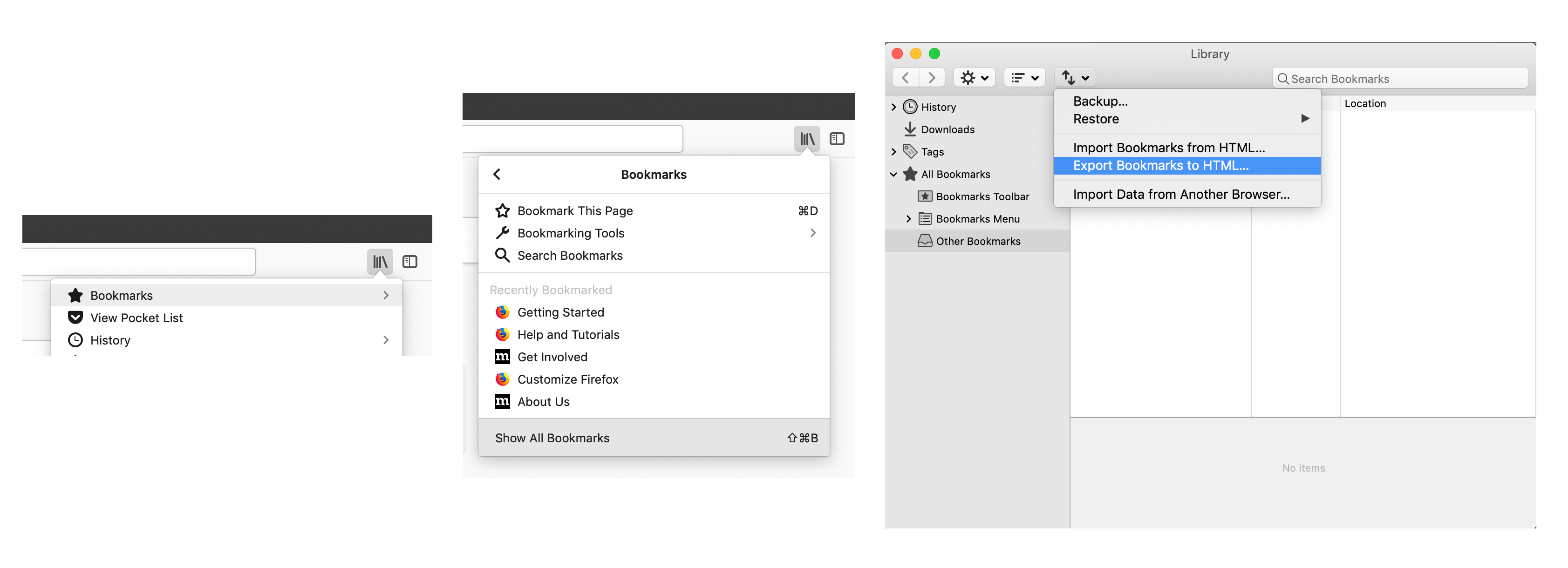This screenshot has width=1568, height=568.
Task: Click Library icon above Bookmarks panel
Action: pyautogui.click(x=807, y=139)
